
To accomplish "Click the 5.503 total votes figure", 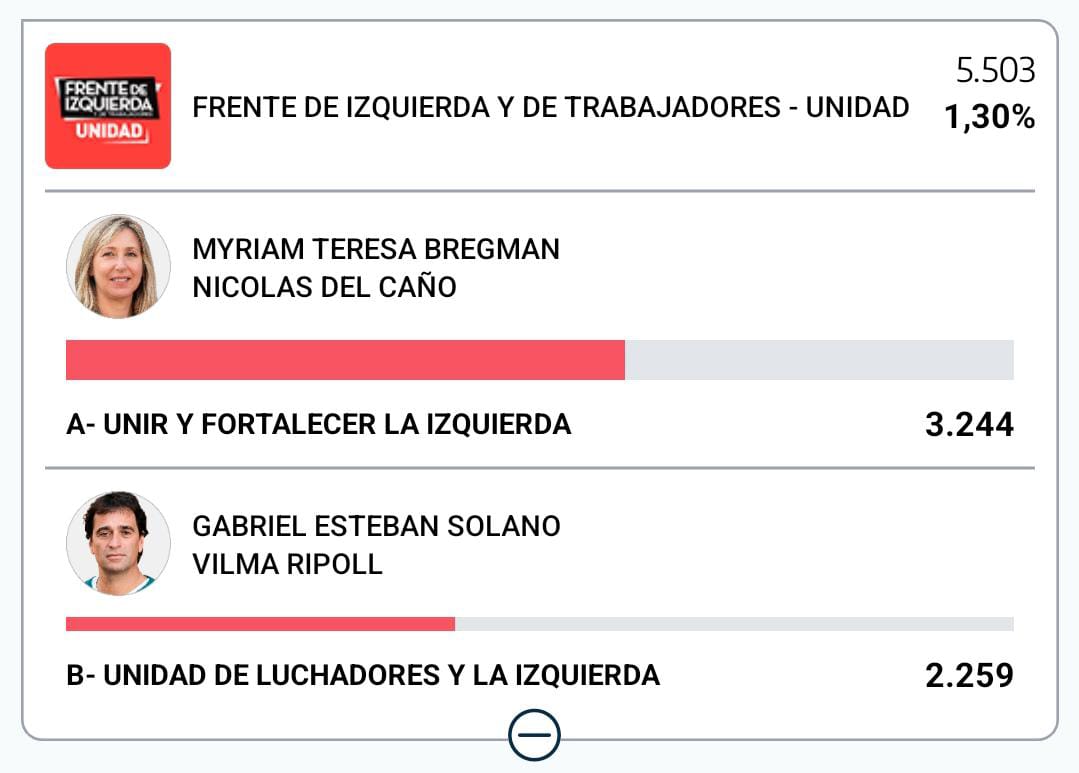I will (x=995, y=71).
